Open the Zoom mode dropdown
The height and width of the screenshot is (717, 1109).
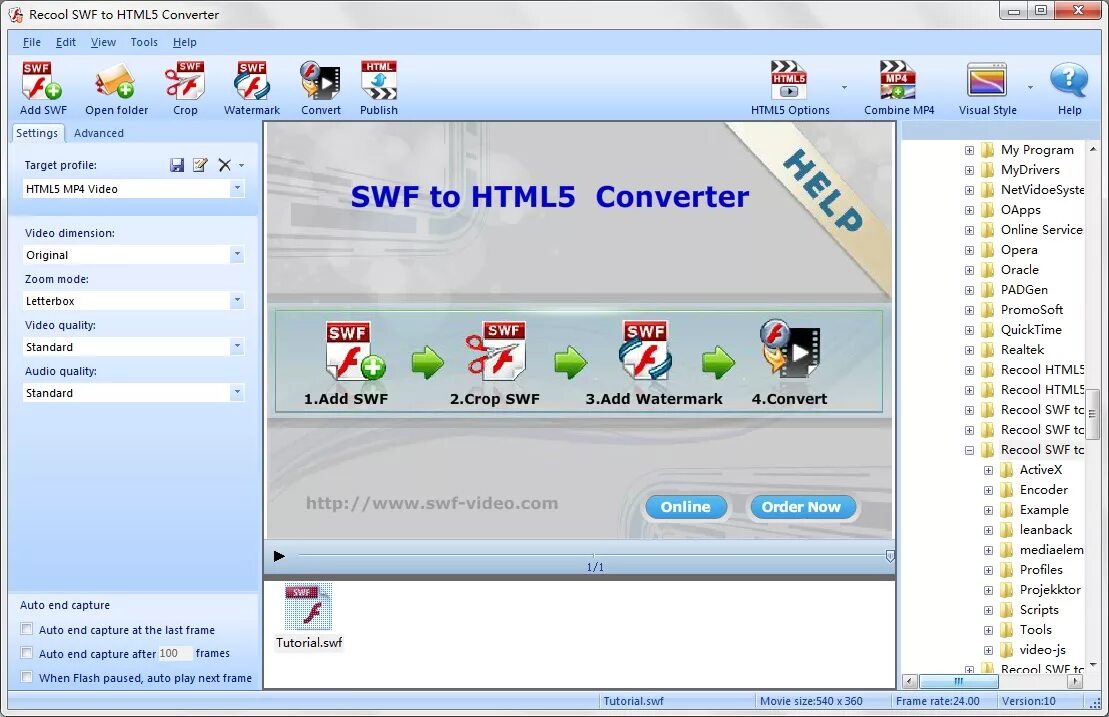click(237, 301)
